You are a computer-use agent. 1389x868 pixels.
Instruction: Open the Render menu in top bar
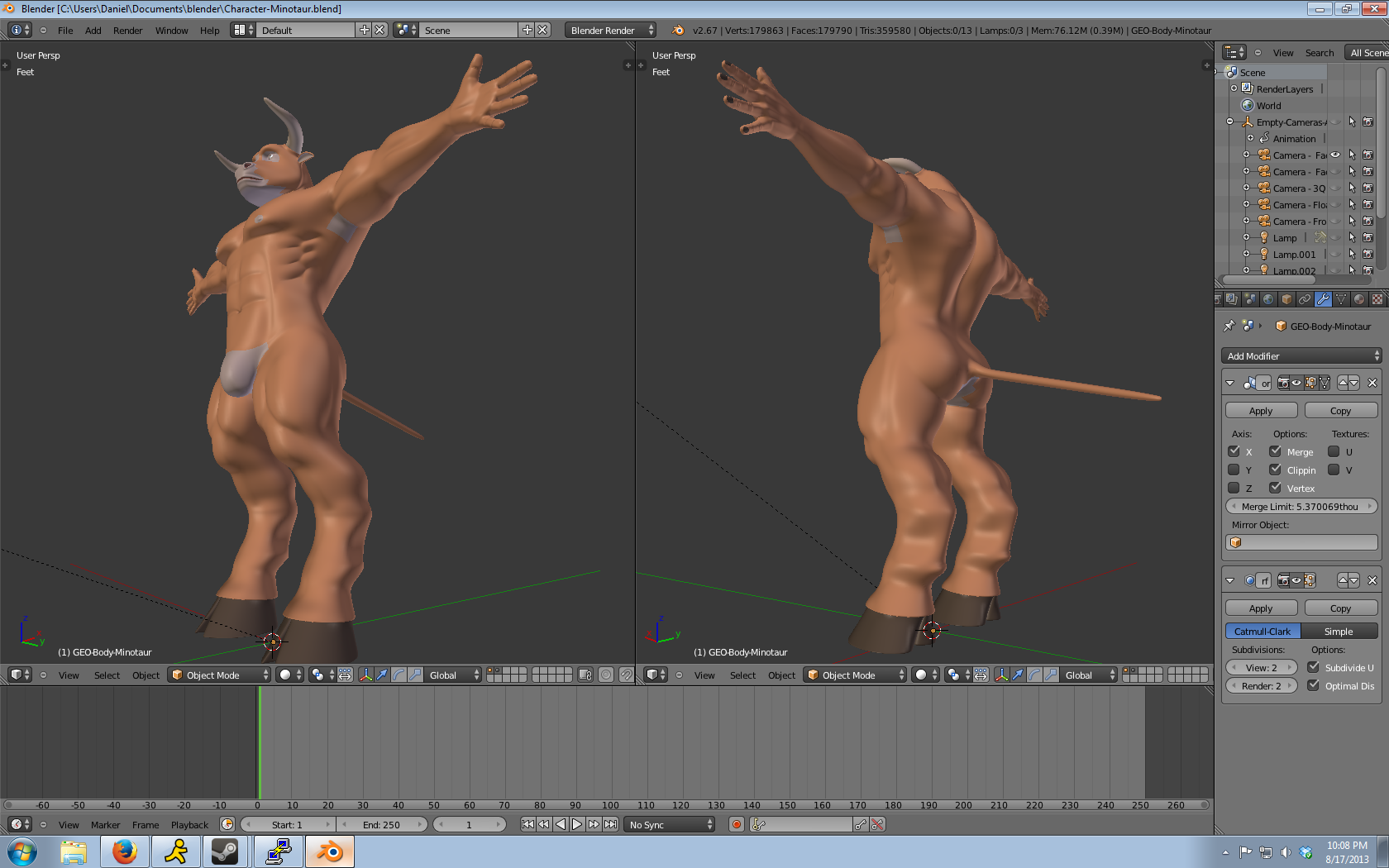click(x=127, y=31)
